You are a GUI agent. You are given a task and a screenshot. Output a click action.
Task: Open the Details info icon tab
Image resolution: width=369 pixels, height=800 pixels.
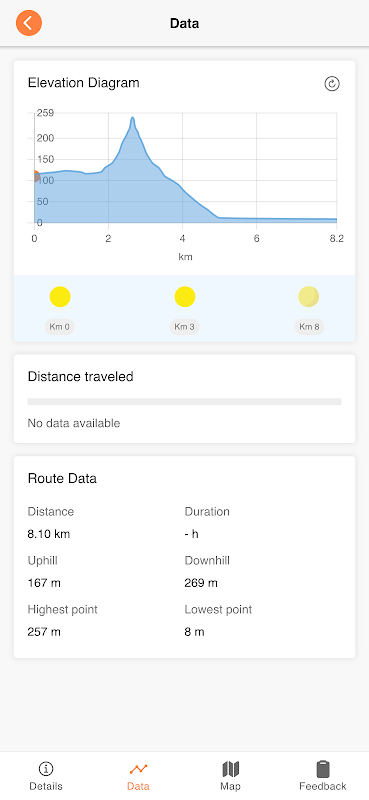point(46,768)
